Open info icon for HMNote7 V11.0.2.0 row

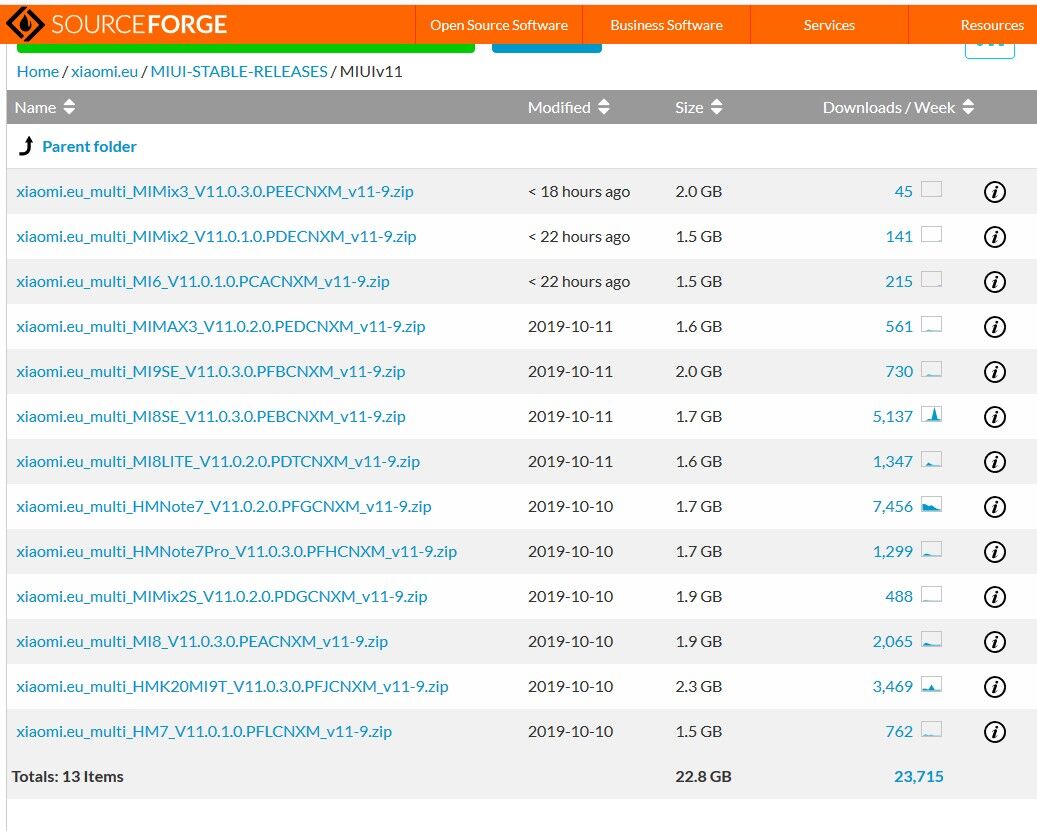click(995, 506)
